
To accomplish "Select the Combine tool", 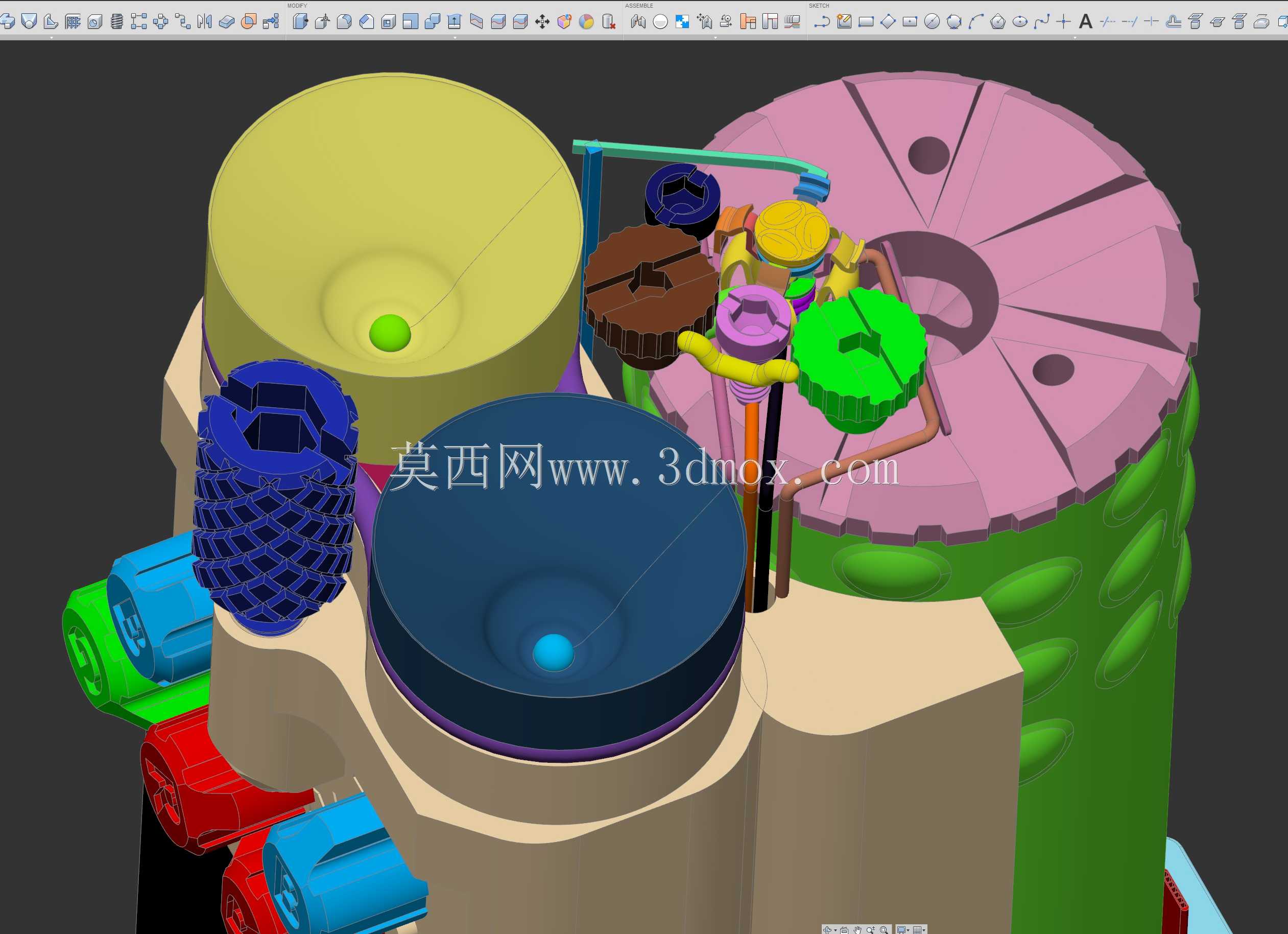I will tap(432, 21).
